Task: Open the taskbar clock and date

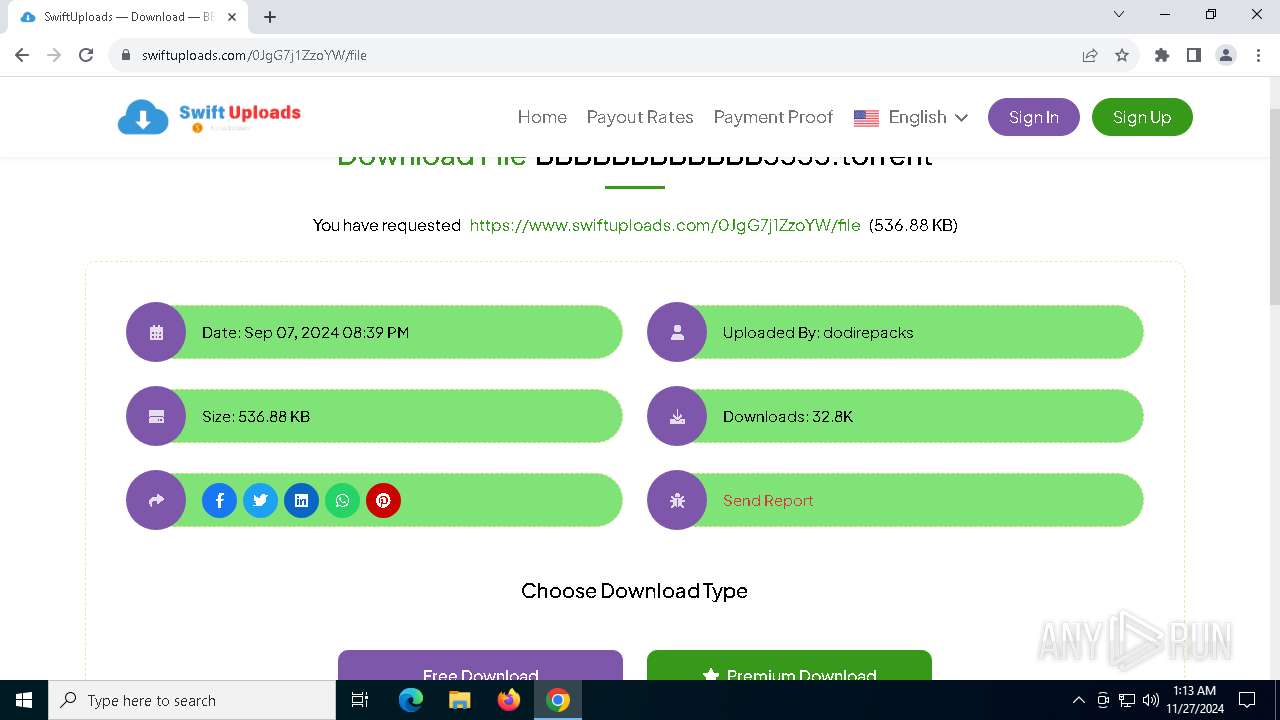Action: click(x=1195, y=700)
